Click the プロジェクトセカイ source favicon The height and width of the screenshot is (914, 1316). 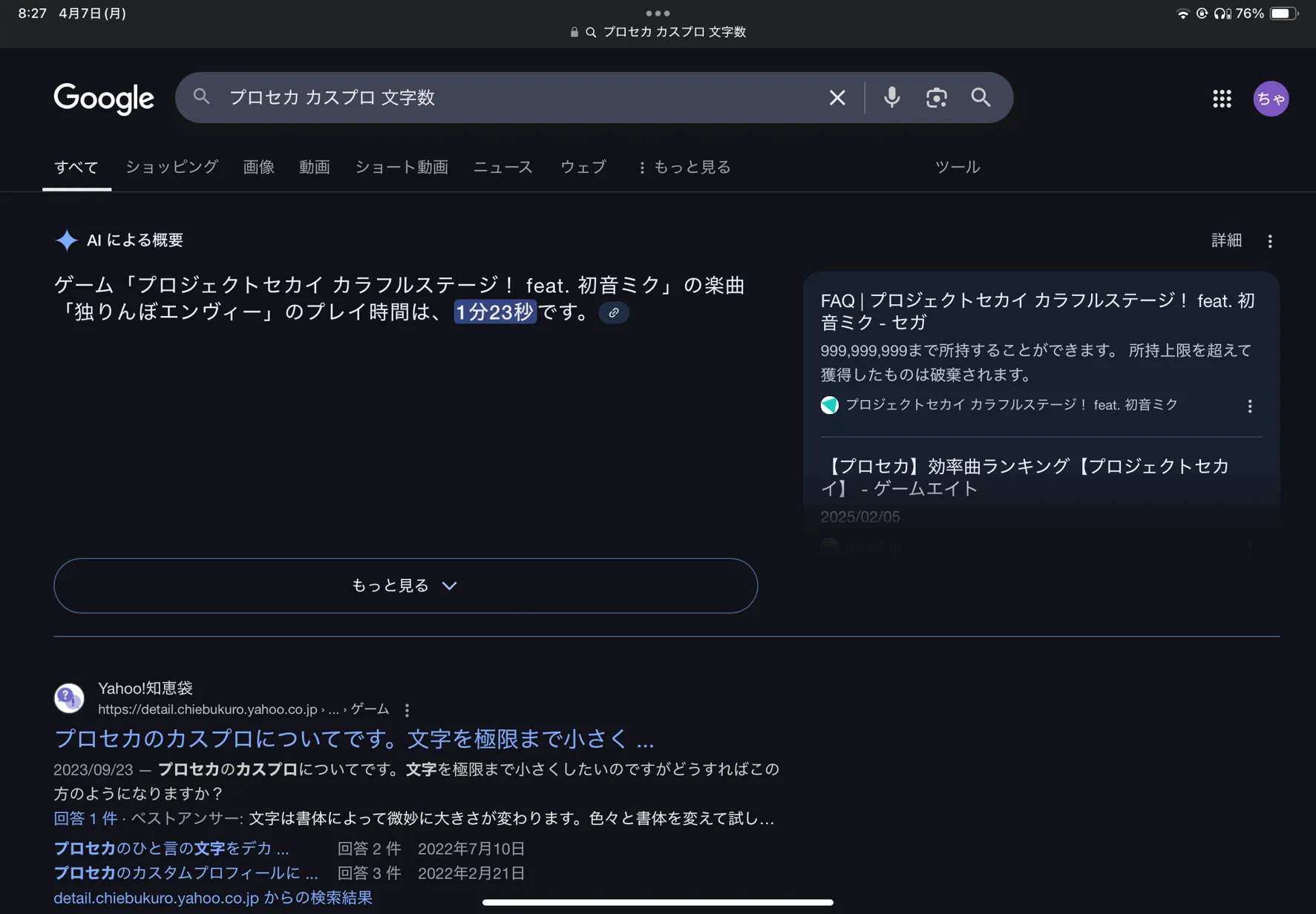coord(829,405)
